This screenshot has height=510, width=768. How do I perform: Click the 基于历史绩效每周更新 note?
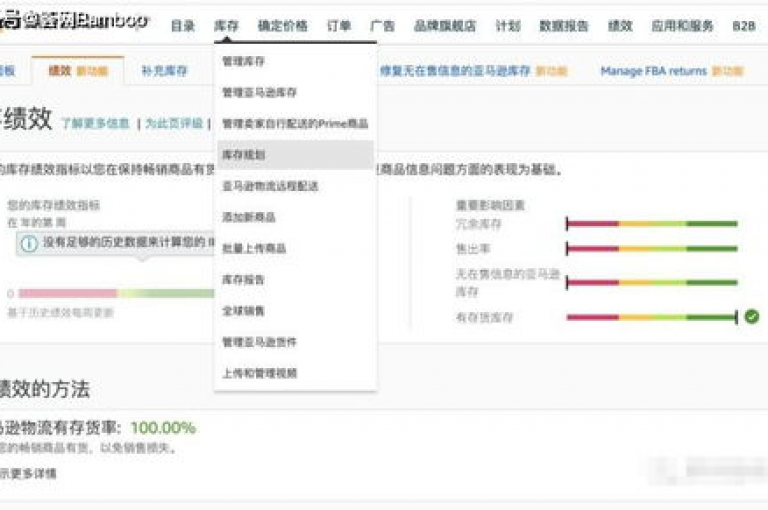click(60, 313)
